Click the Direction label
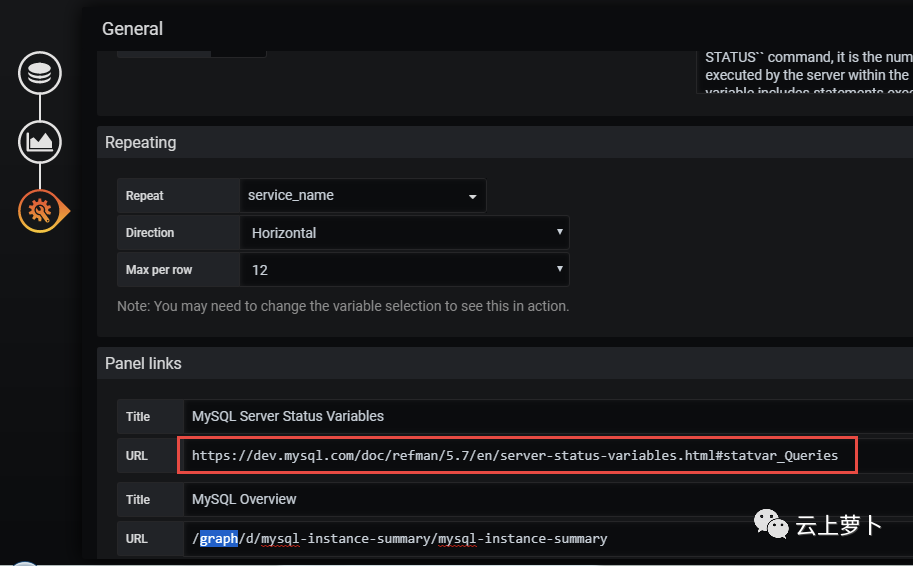 tap(150, 232)
